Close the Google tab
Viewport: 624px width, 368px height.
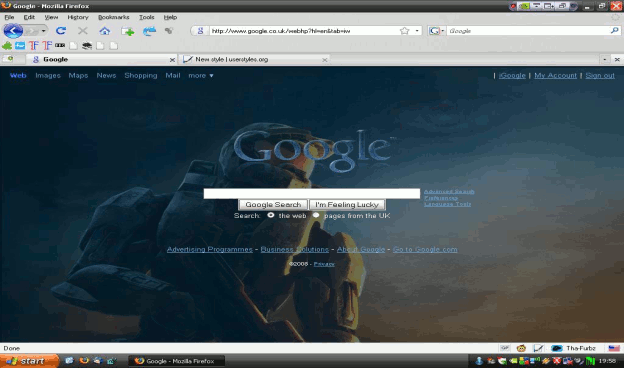click(172, 60)
